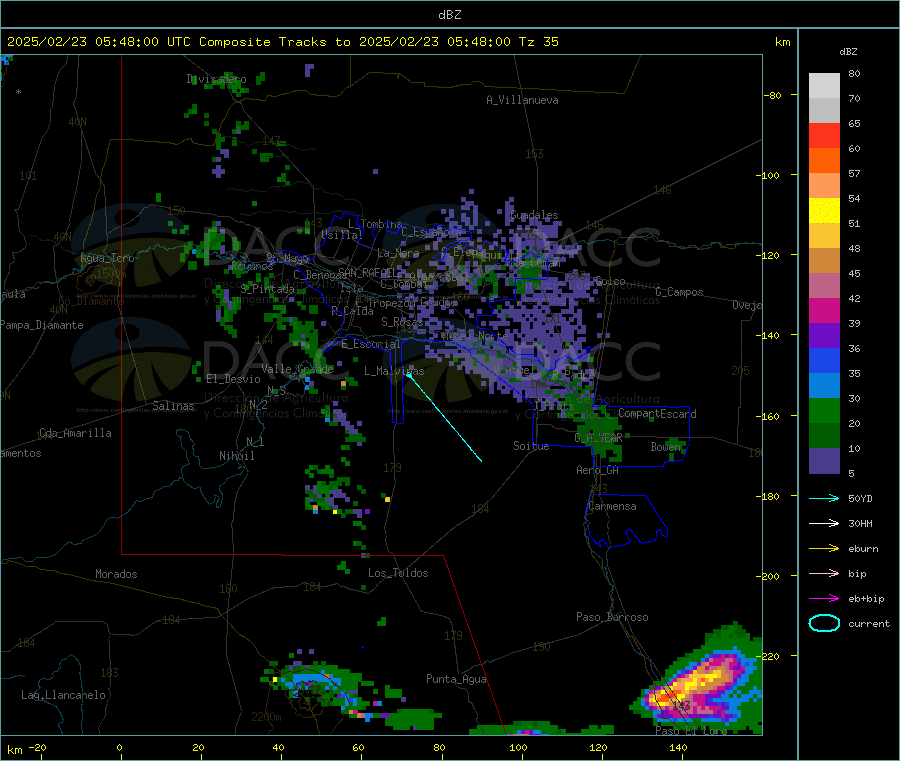Click the 'E_Escorial' place label
The width and height of the screenshot is (900, 761).
(x=371, y=344)
